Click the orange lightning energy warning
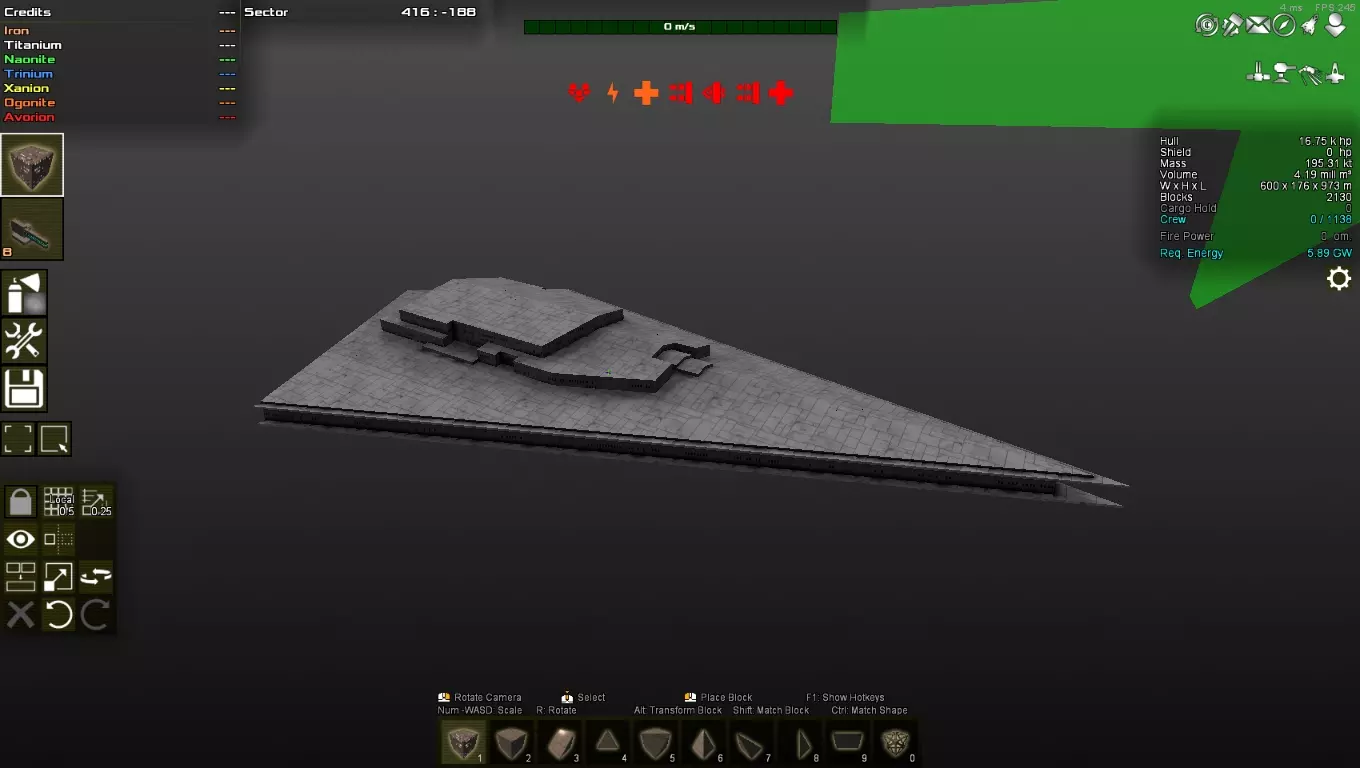1360x768 pixels. 613,93
